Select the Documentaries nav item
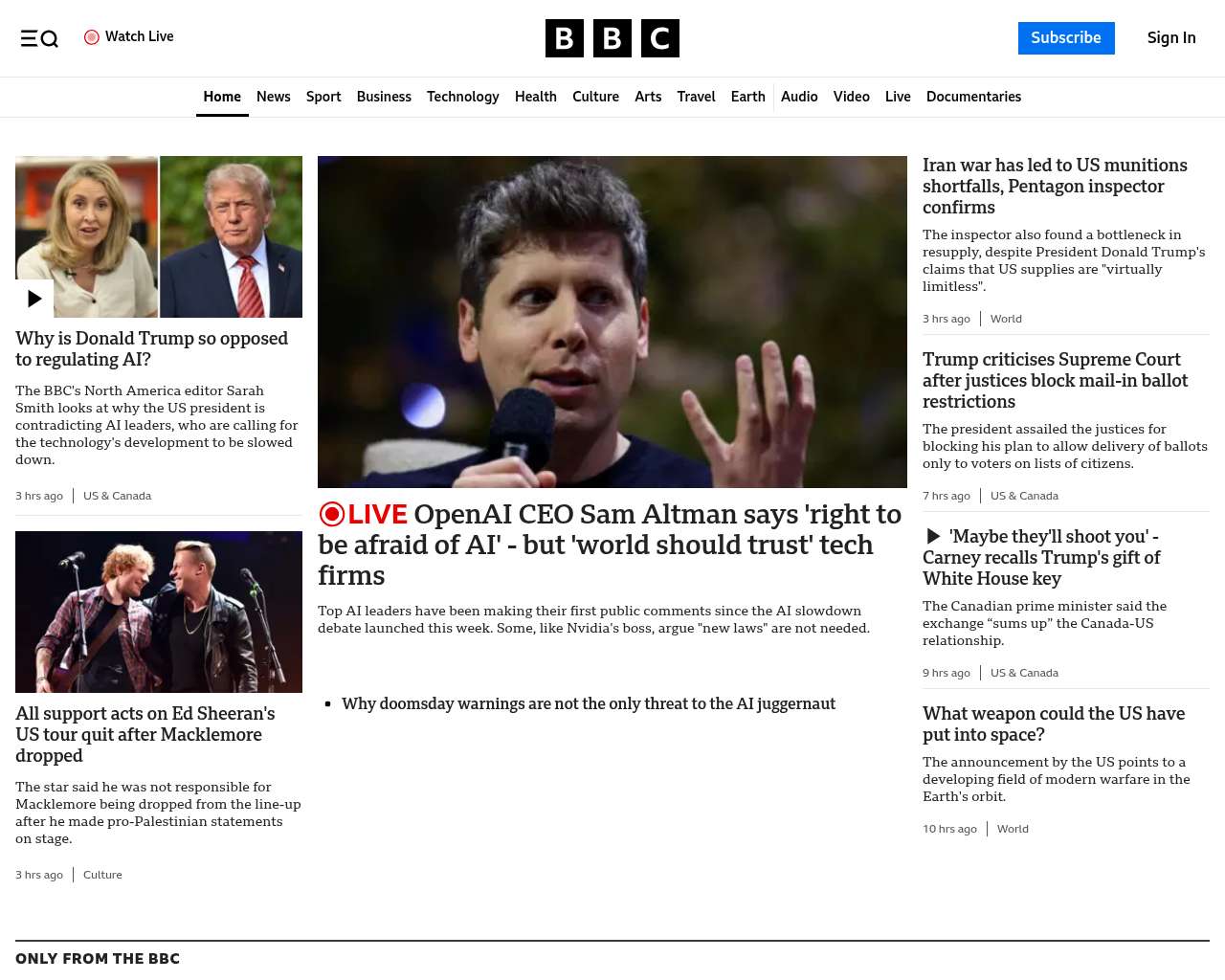Screen dimensions: 1225x980 (x=973, y=97)
